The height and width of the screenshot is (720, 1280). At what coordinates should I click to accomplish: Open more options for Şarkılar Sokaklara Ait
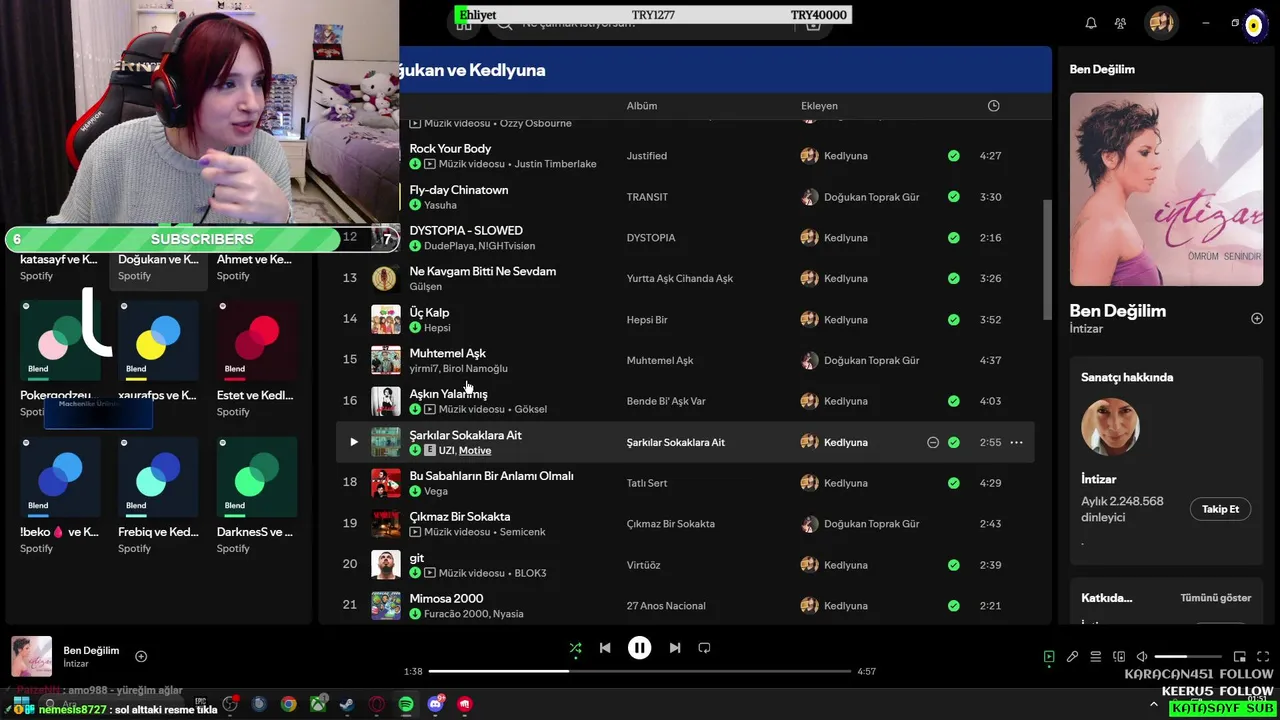pyautogui.click(x=1016, y=442)
